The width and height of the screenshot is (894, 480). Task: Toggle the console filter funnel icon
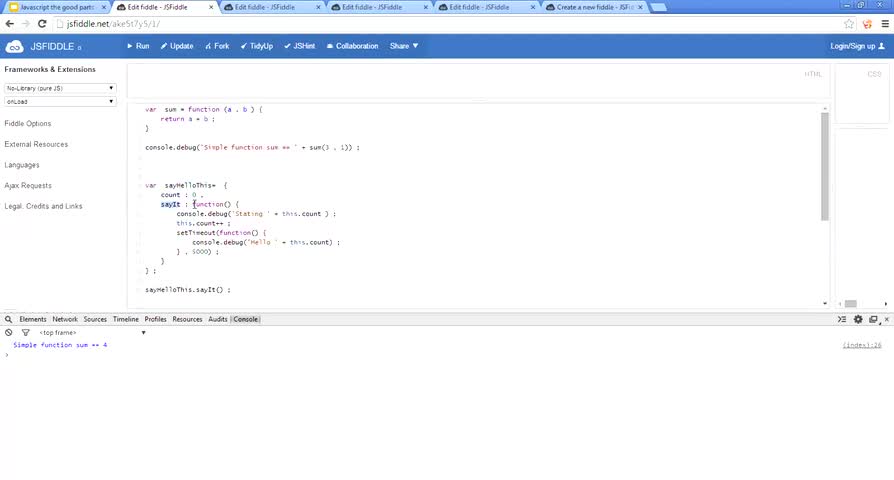click(26, 332)
